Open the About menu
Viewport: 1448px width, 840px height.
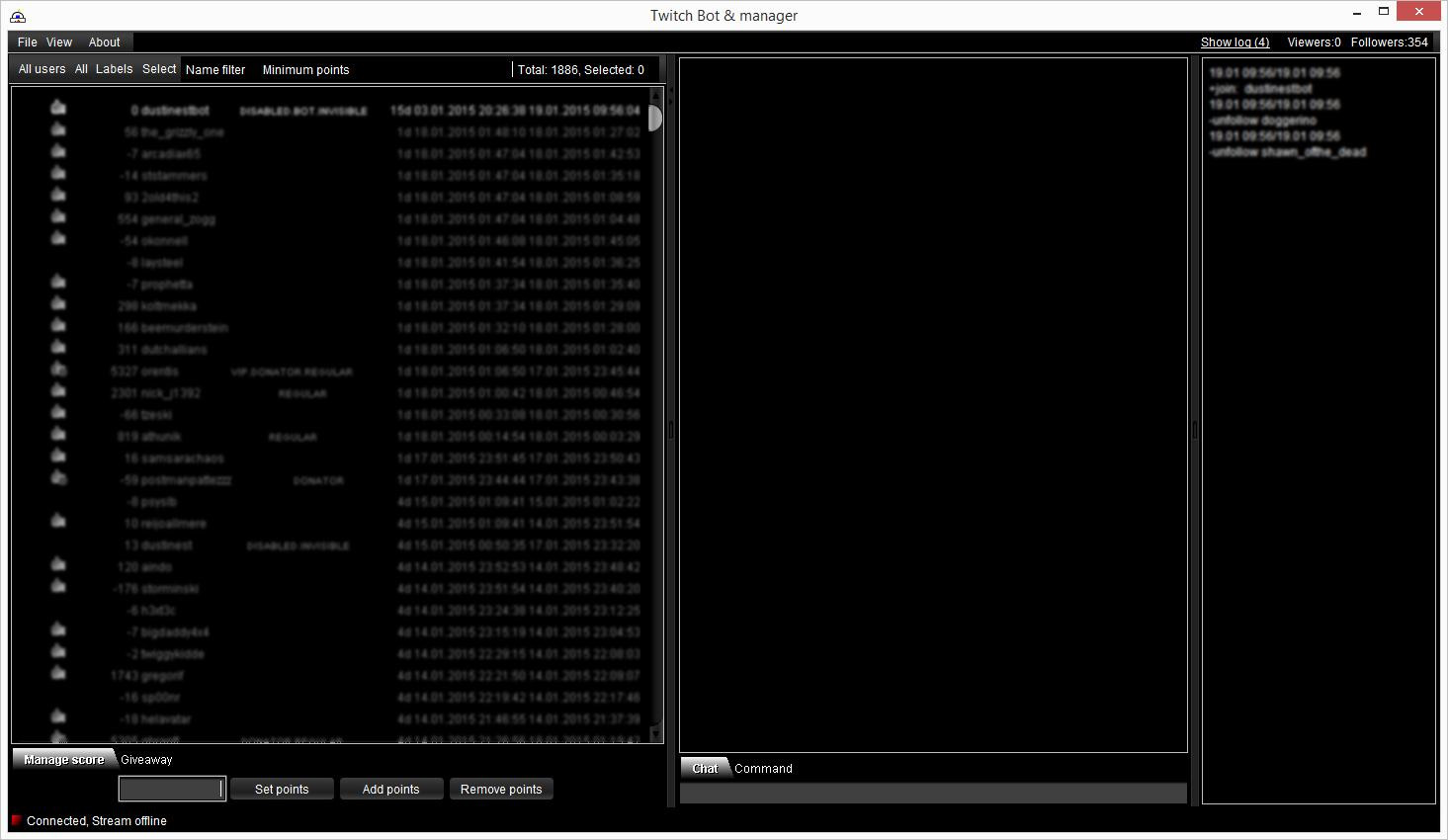[x=104, y=42]
